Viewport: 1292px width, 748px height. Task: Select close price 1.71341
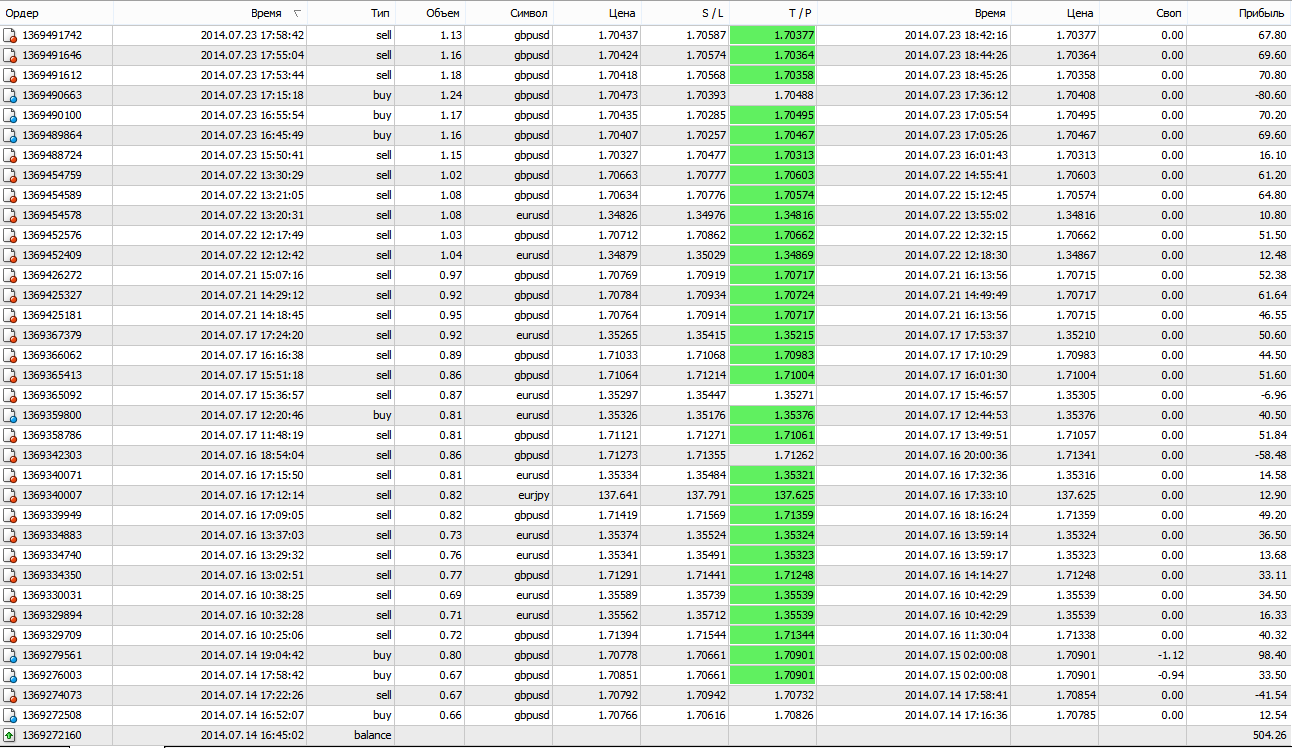click(x=1076, y=455)
